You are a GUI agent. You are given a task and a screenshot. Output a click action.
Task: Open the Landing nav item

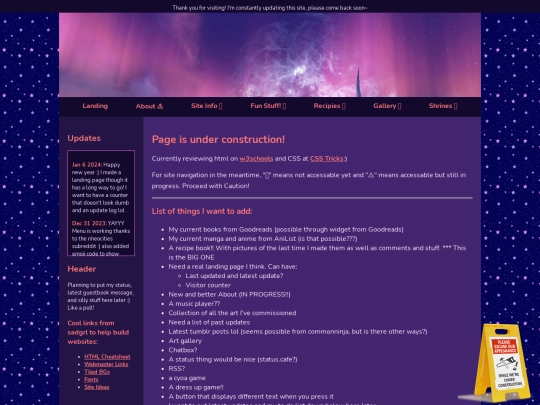[x=95, y=106]
